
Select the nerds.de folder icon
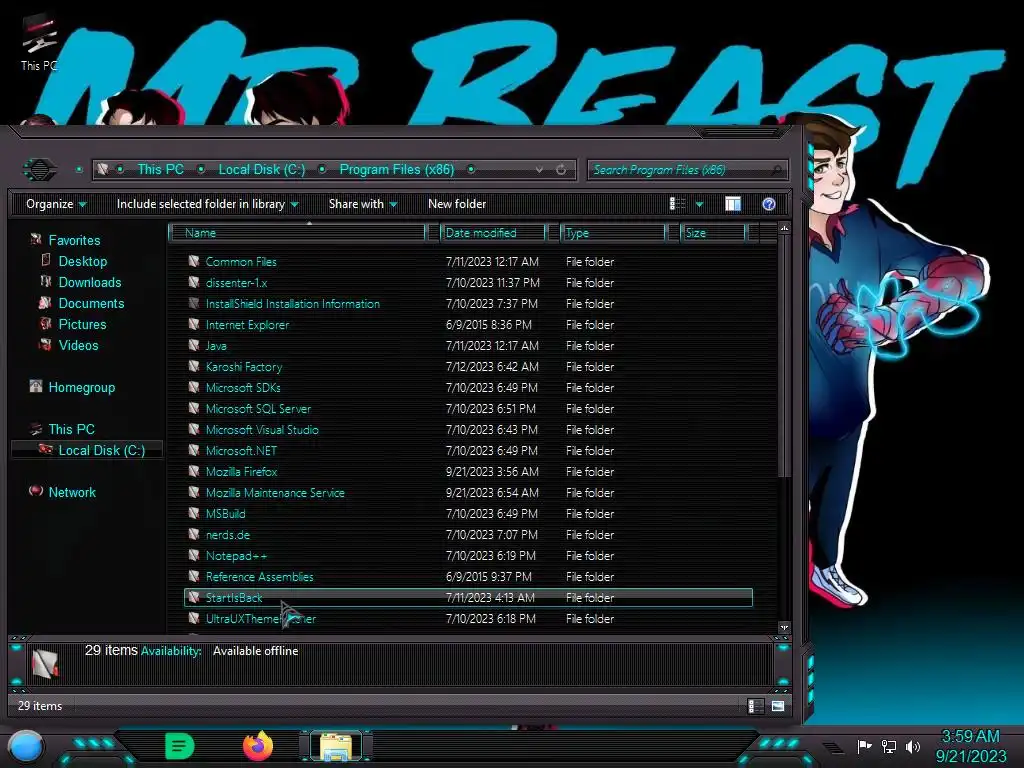tap(194, 534)
